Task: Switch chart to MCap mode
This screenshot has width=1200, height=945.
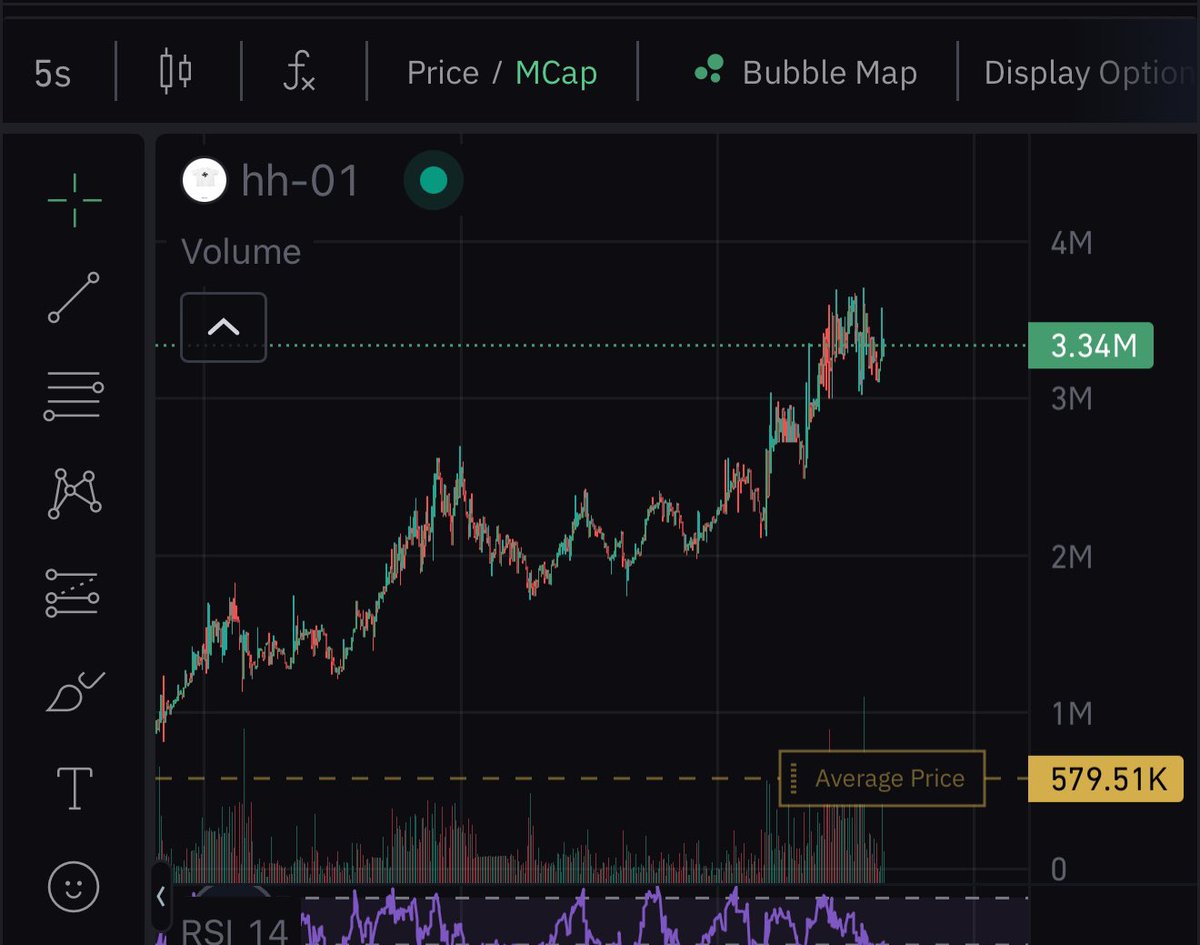Action: click(556, 73)
